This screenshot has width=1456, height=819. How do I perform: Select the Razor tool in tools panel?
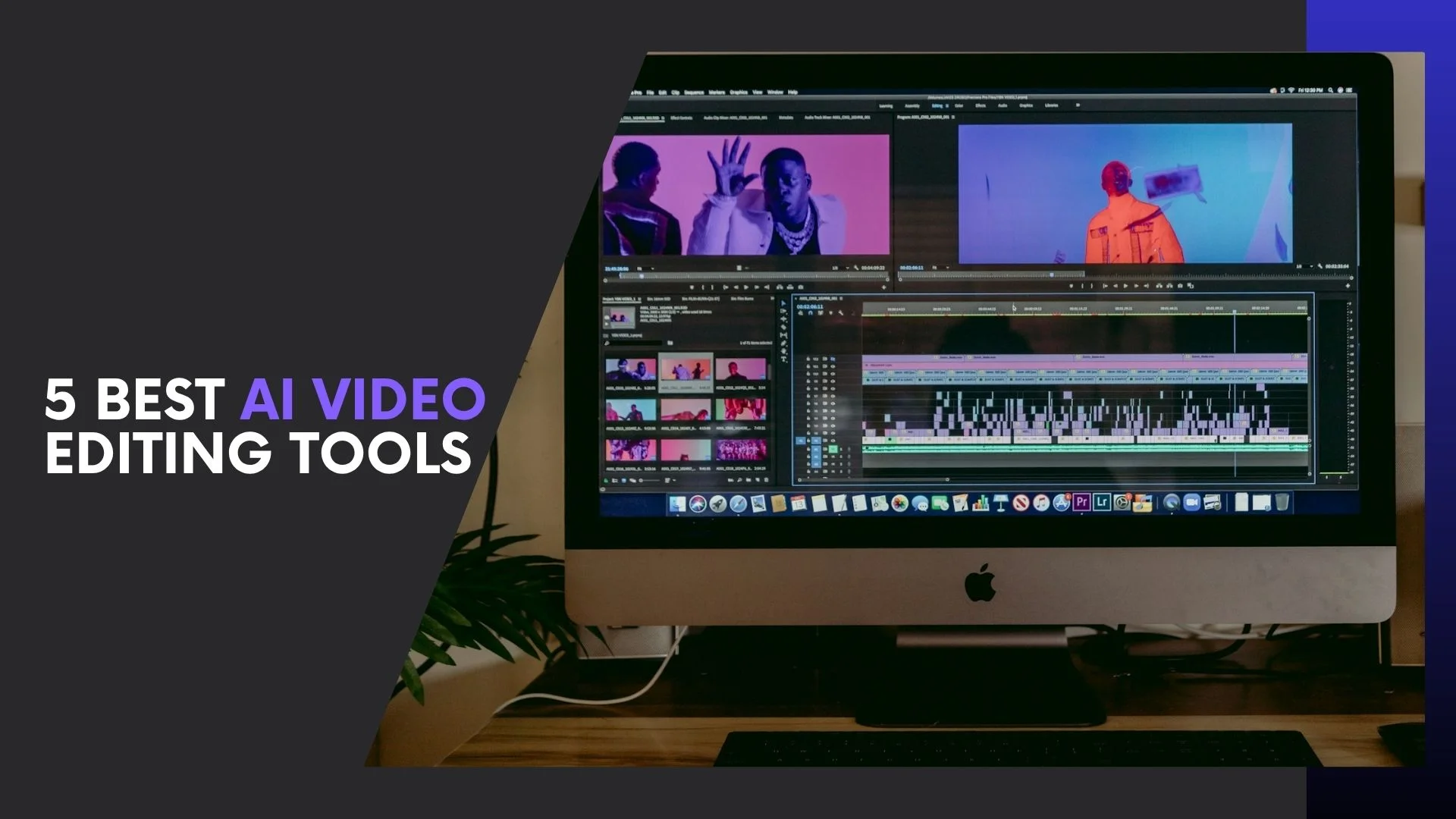[783, 328]
